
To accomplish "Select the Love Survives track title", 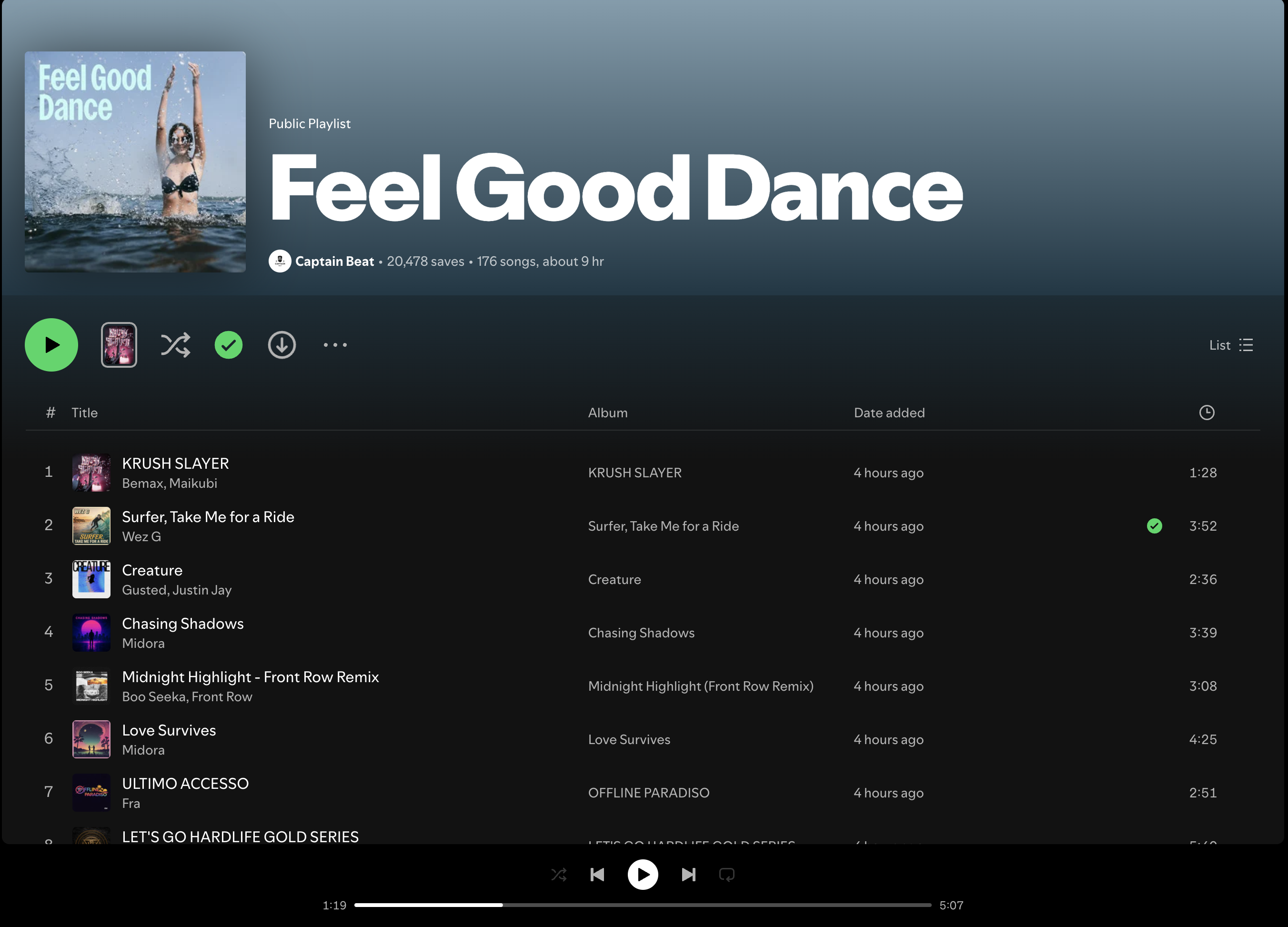I will coord(169,730).
